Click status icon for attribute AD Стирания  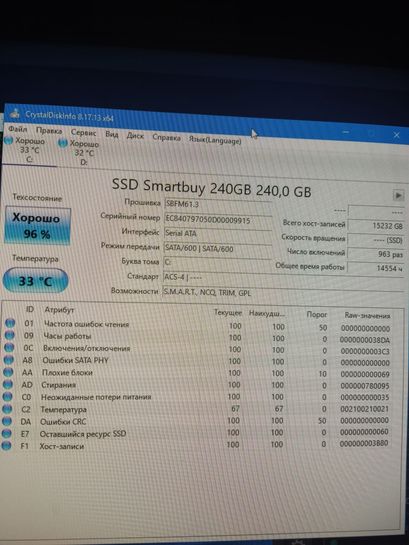(8, 384)
